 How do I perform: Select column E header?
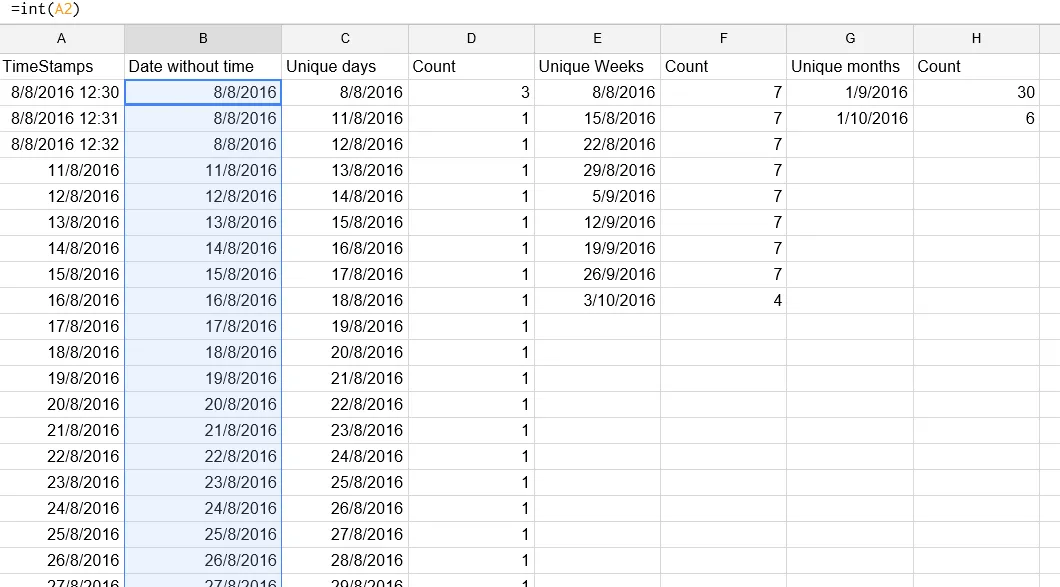click(x=597, y=39)
